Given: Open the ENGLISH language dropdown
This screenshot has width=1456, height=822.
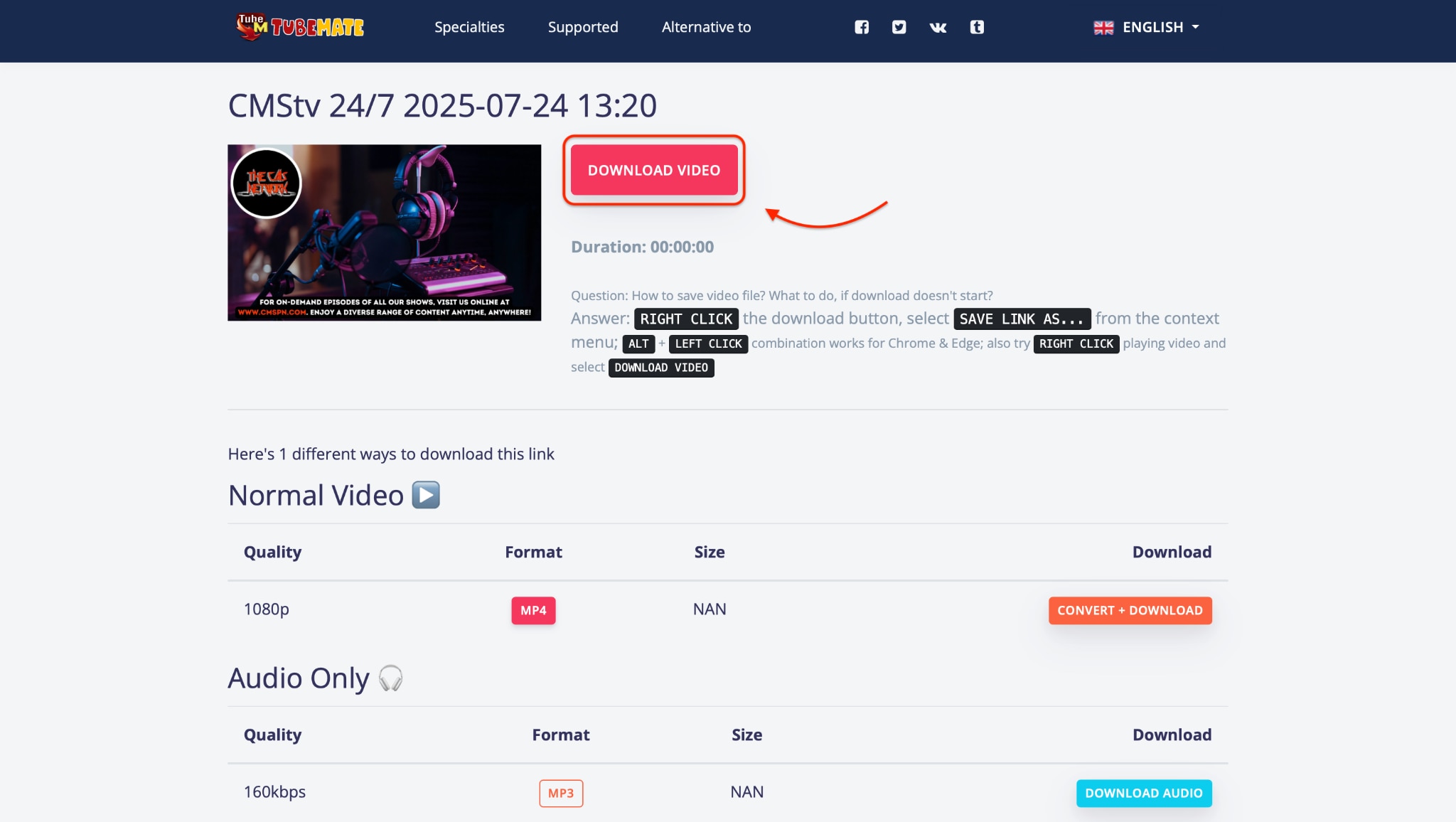Looking at the screenshot, I should click(1153, 27).
